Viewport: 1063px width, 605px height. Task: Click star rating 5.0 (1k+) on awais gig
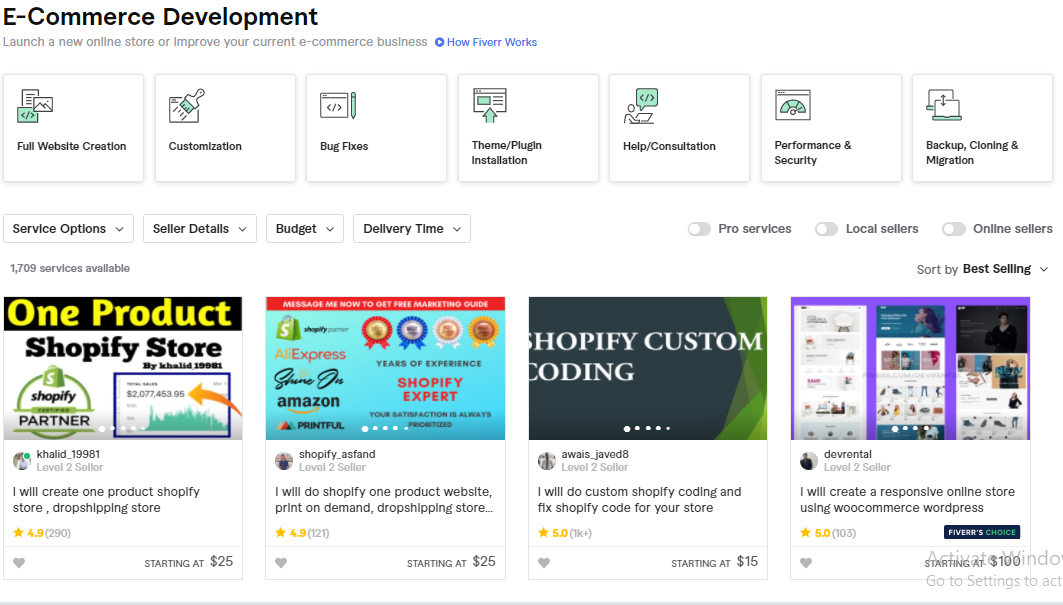(565, 533)
